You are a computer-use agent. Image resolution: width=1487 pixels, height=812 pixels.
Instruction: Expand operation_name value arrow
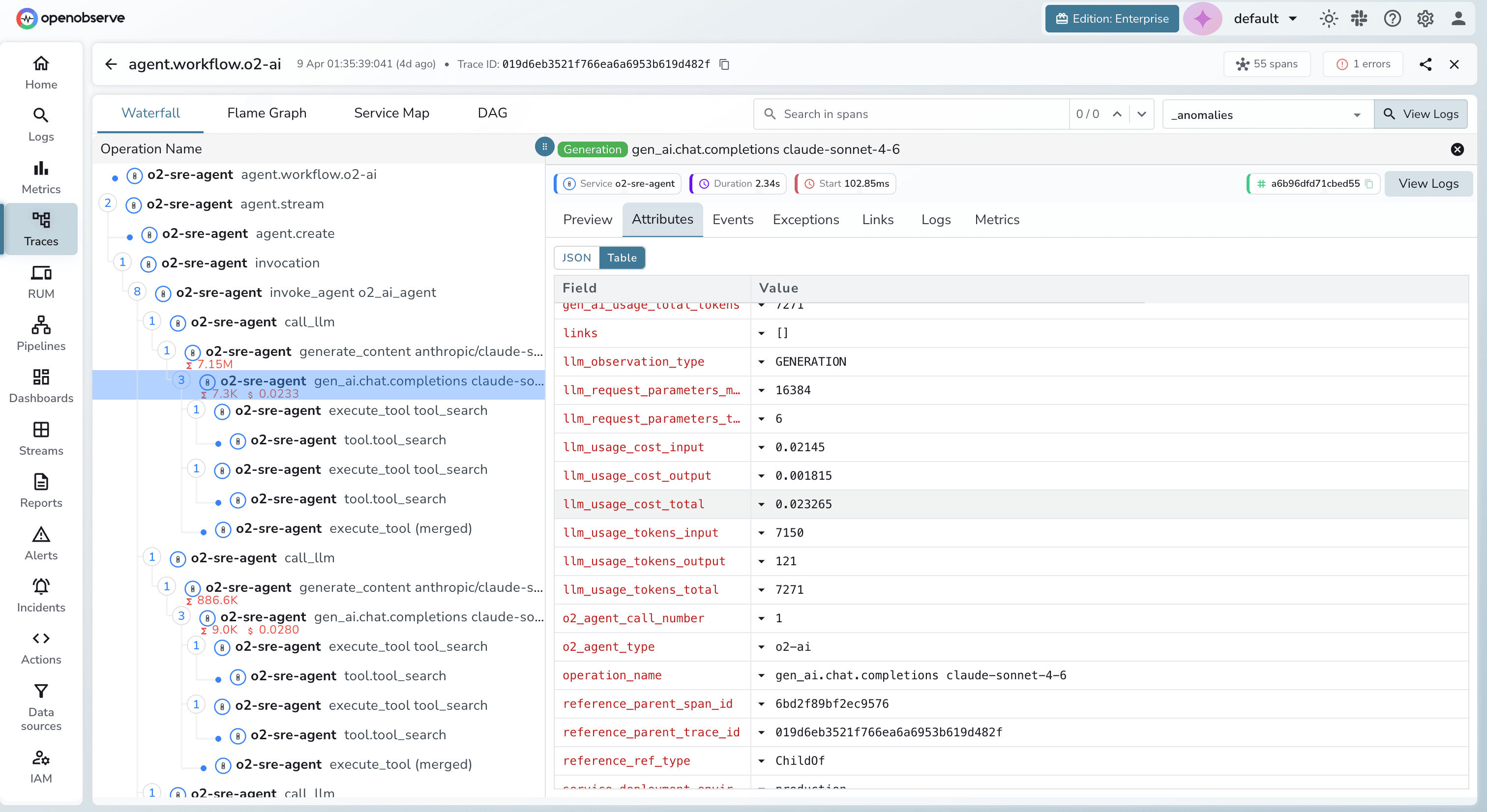click(761, 675)
